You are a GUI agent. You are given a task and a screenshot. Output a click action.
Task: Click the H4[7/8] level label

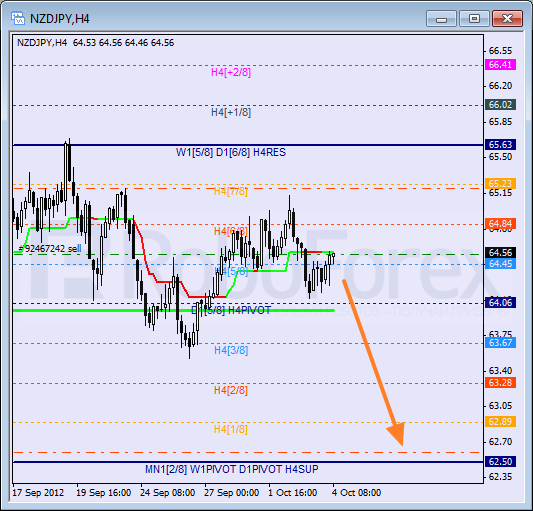click(x=230, y=191)
